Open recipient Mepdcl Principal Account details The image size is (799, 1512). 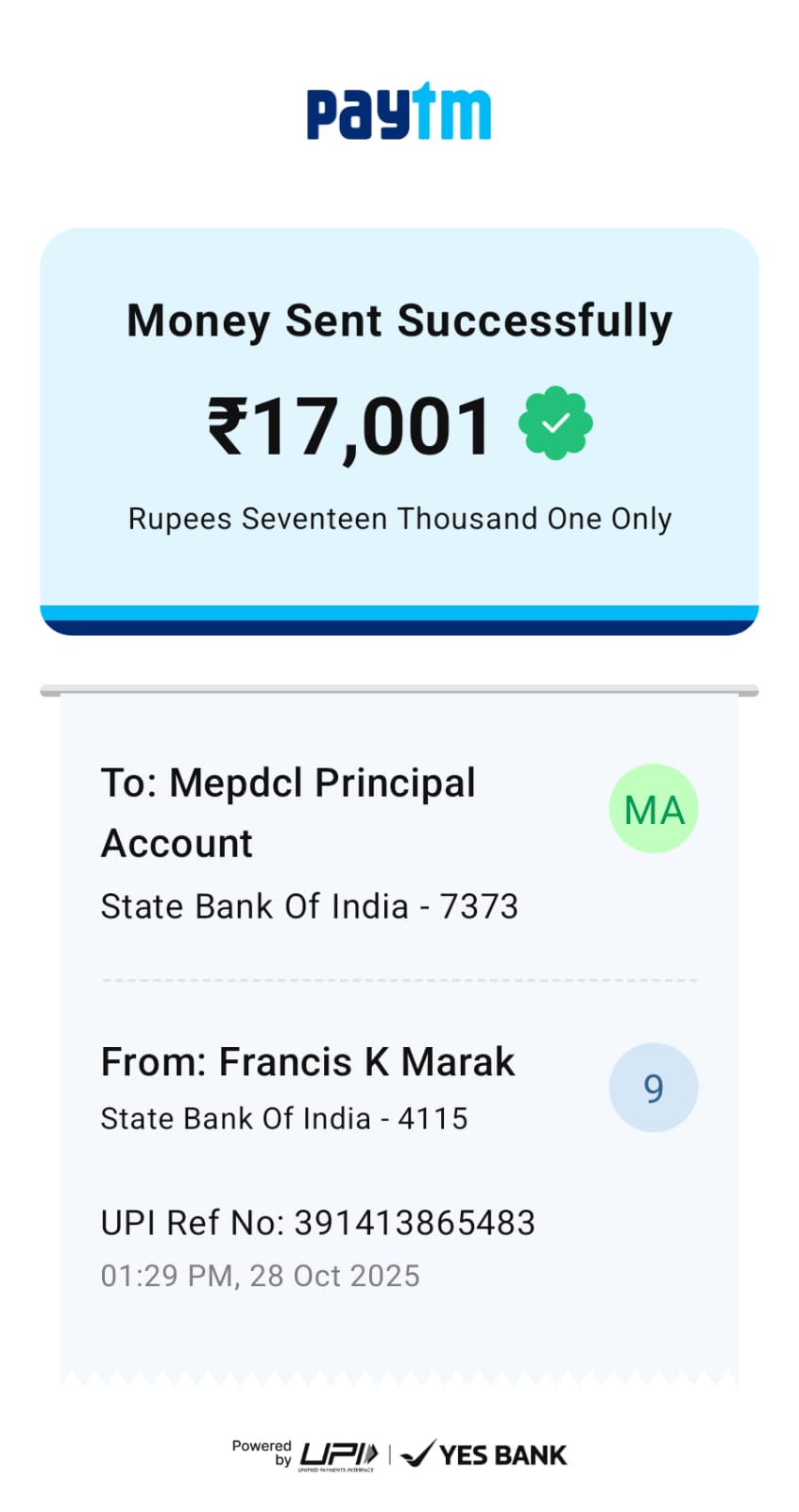[x=288, y=812]
